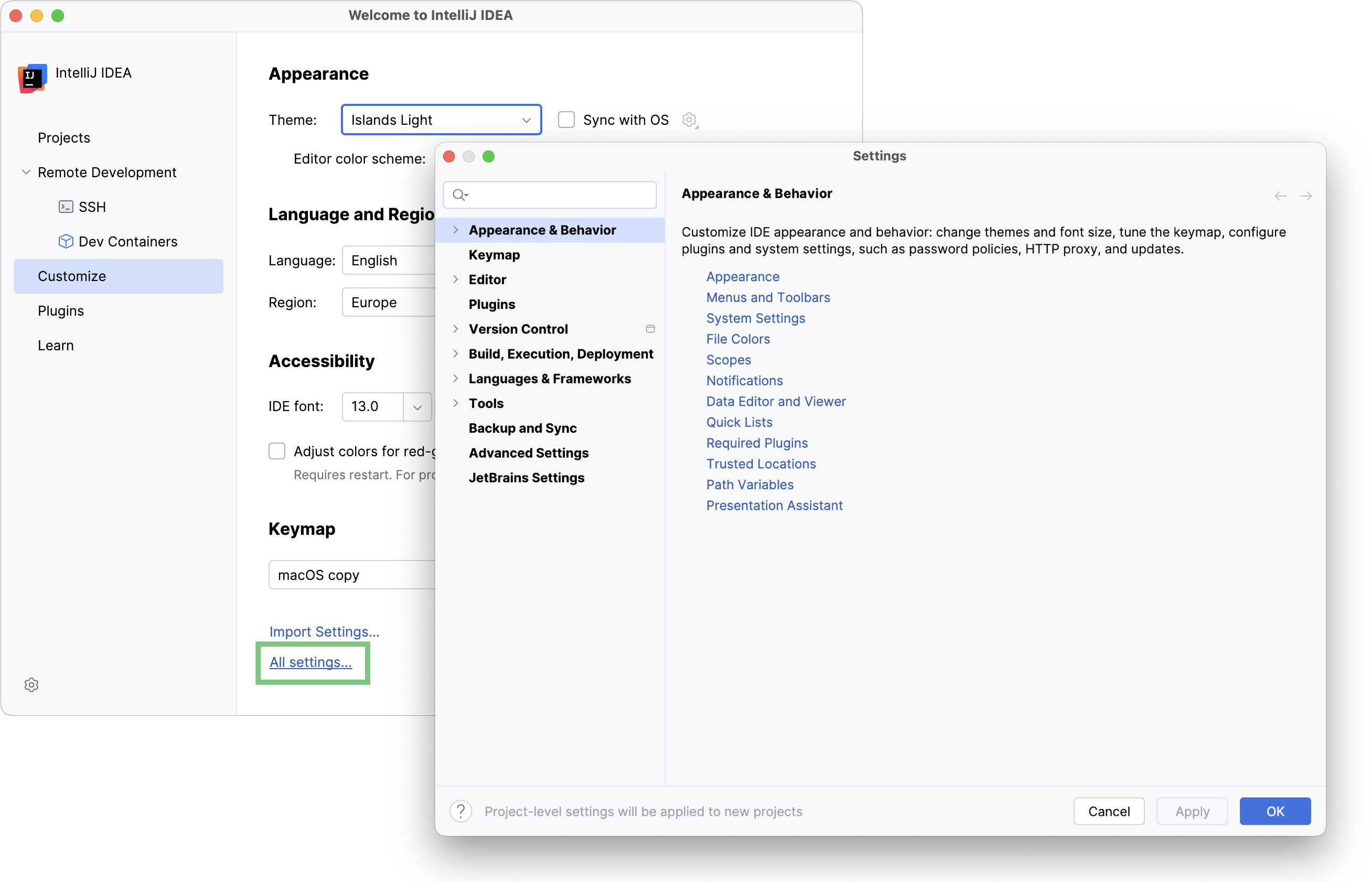Click the Cancel button in Settings
This screenshot has height=882, width=1372.
(1109, 811)
